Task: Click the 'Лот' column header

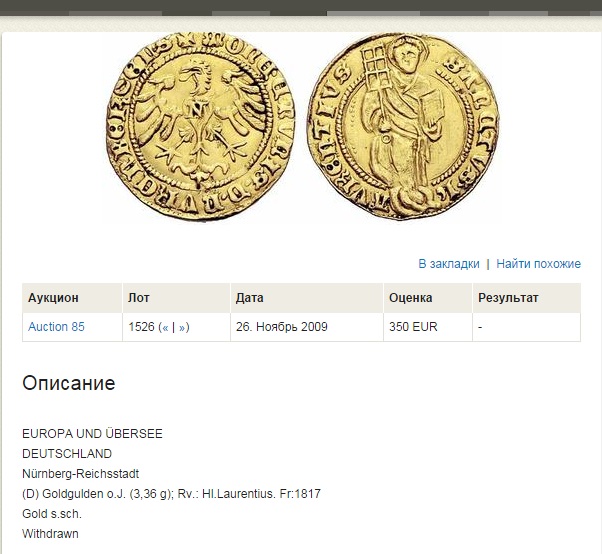Action: pos(139,298)
